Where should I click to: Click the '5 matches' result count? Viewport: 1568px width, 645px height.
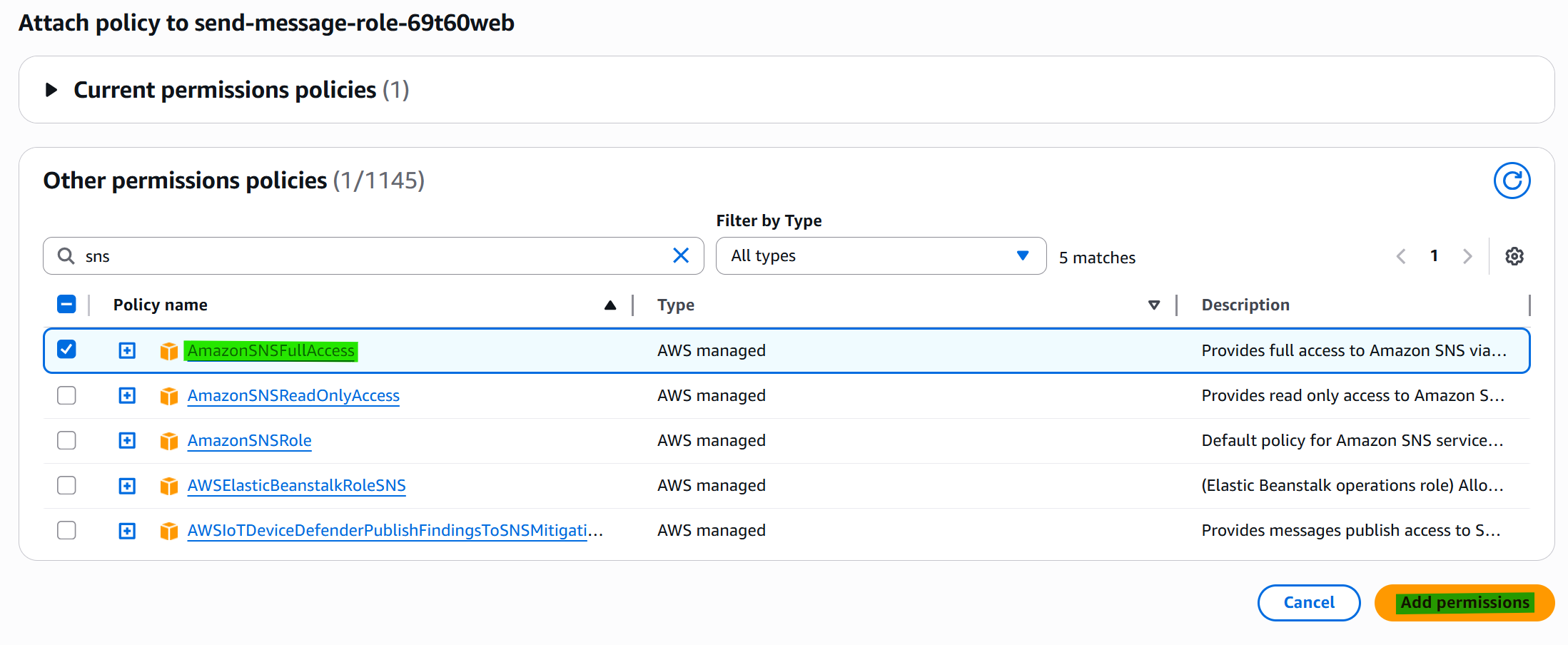(x=1097, y=258)
